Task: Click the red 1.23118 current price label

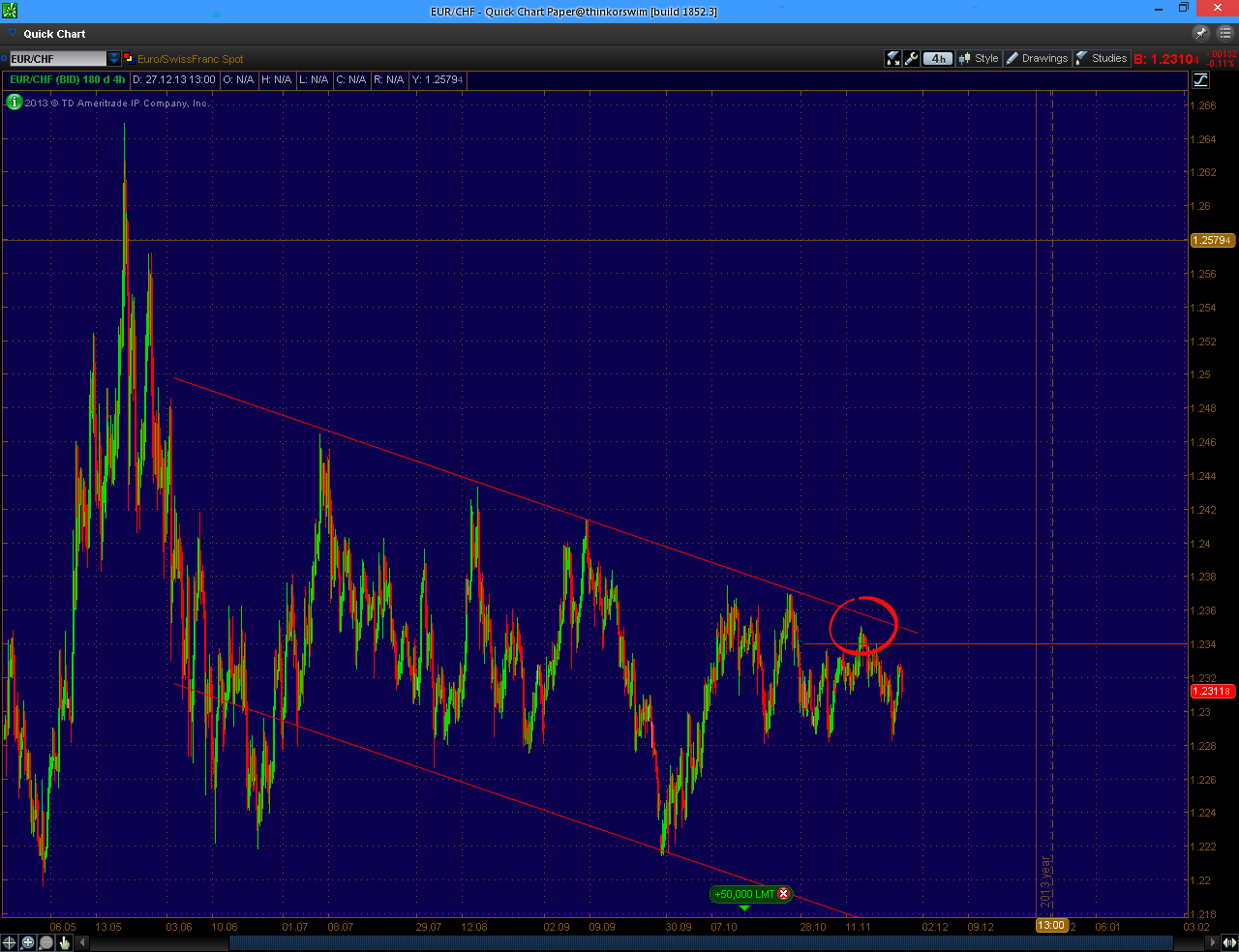Action: coord(1212,691)
